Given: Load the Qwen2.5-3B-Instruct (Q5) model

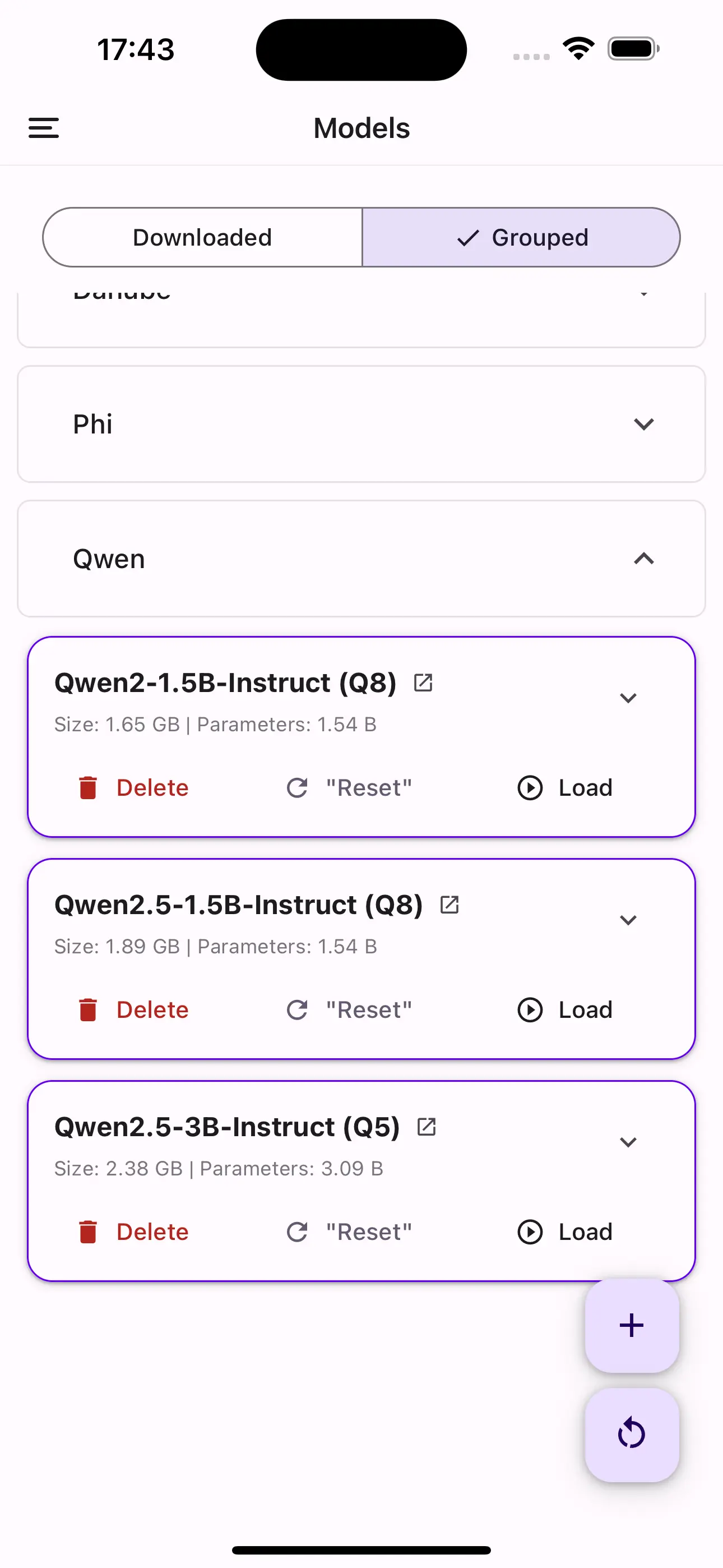Looking at the screenshot, I should point(565,1232).
